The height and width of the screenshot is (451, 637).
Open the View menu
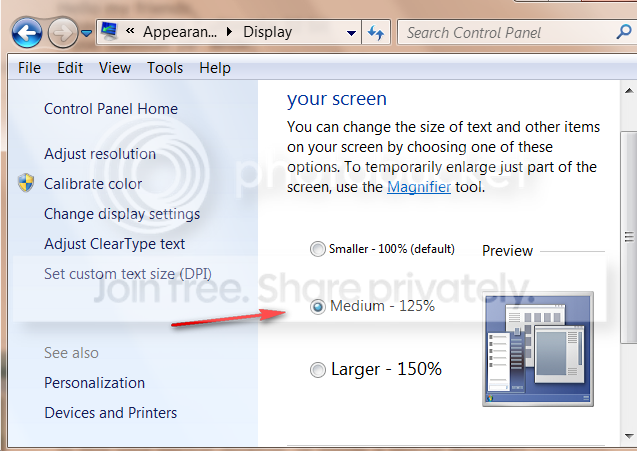(x=115, y=68)
